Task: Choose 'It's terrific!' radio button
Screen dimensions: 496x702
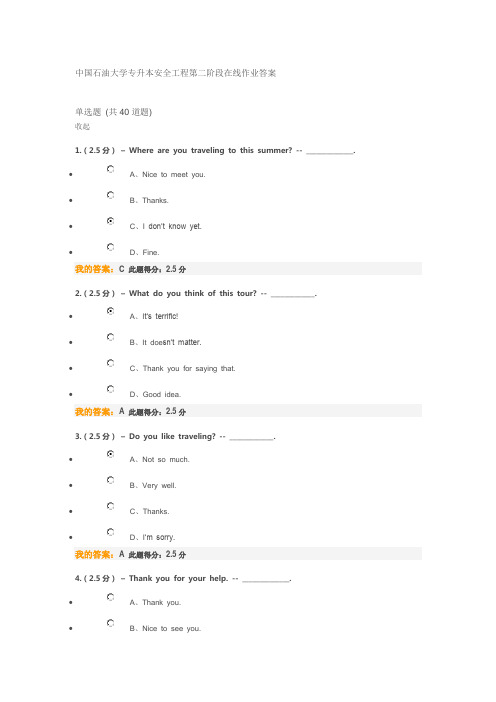Action: [111, 311]
